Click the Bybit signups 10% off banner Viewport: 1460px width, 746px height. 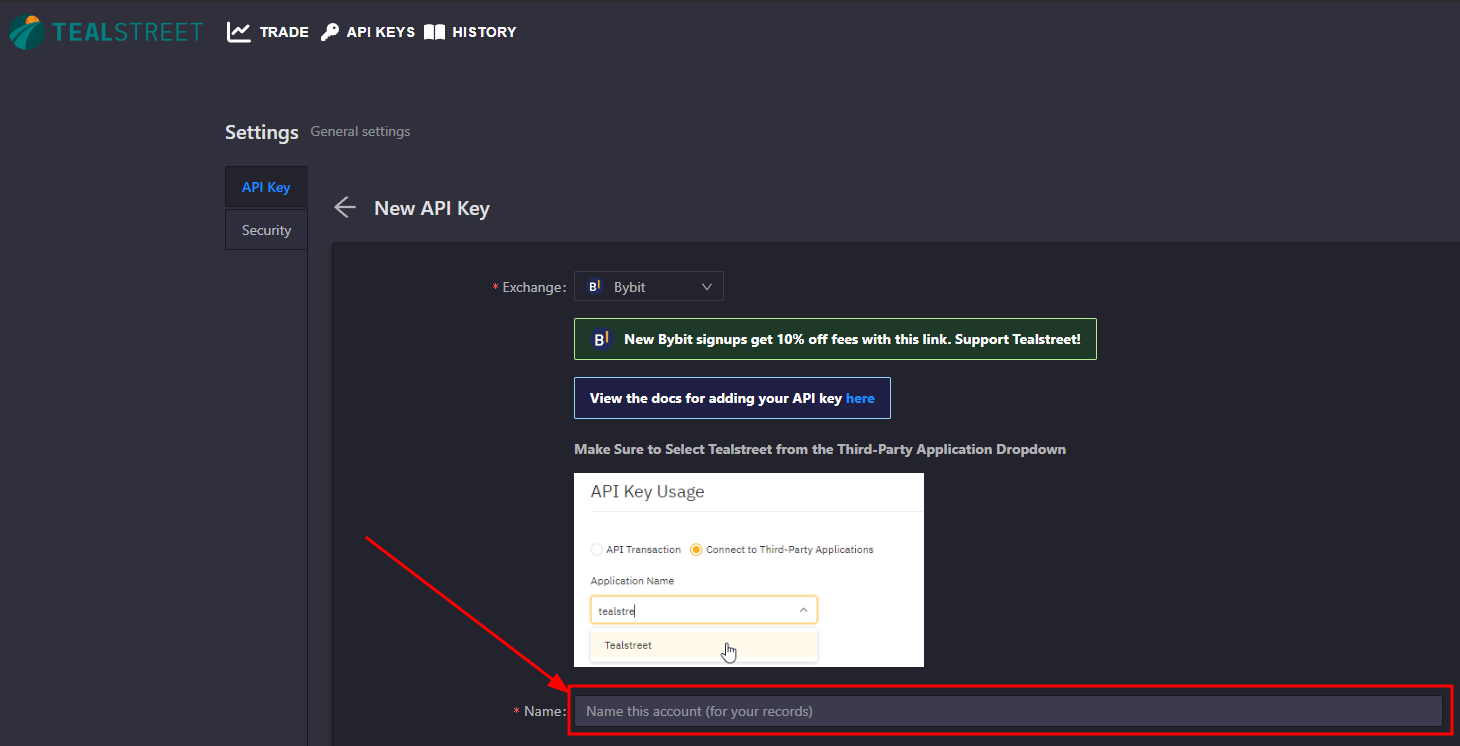pyautogui.click(x=835, y=339)
